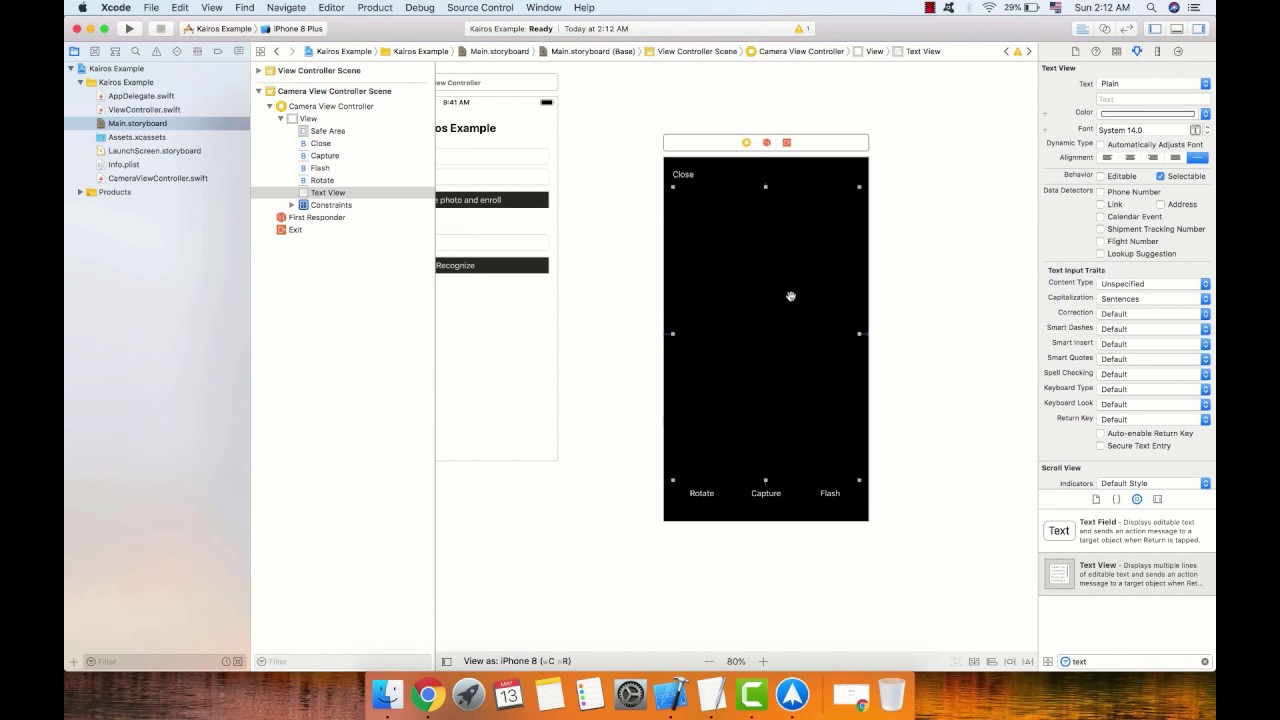
Task: Open the Return Key dropdown
Action: point(1154,419)
